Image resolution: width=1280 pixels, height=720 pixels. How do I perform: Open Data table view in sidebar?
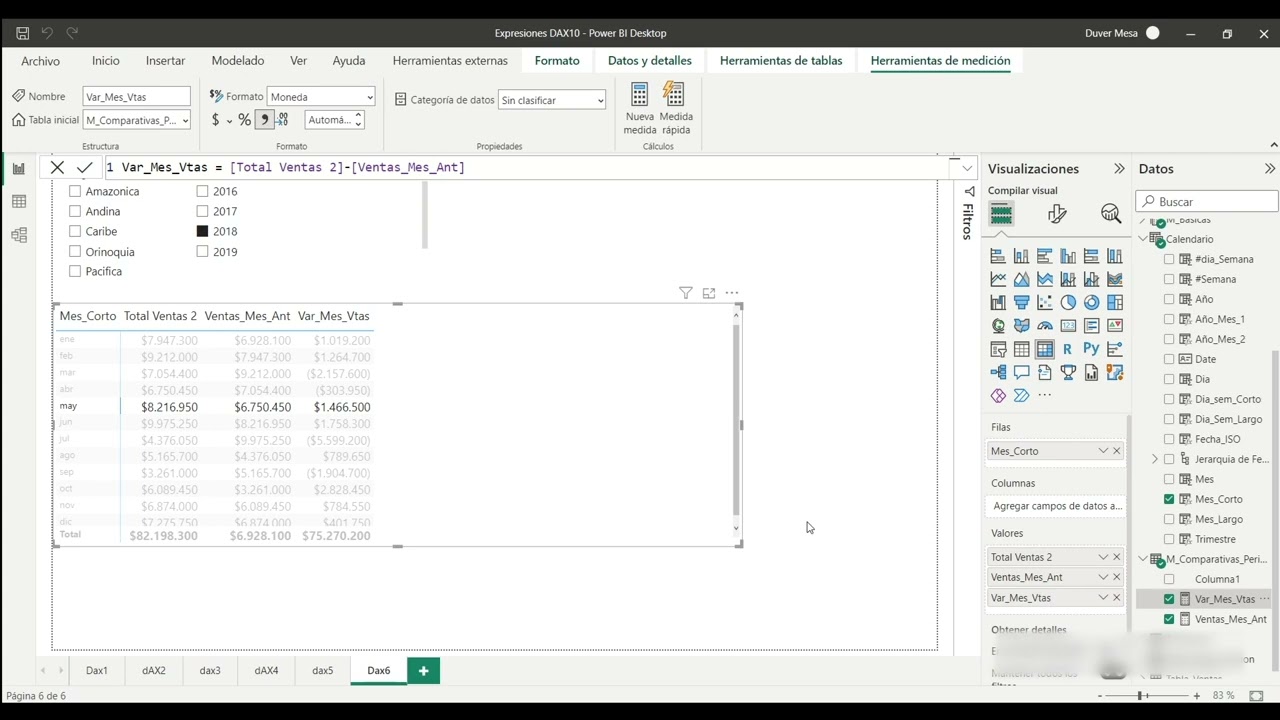point(18,202)
